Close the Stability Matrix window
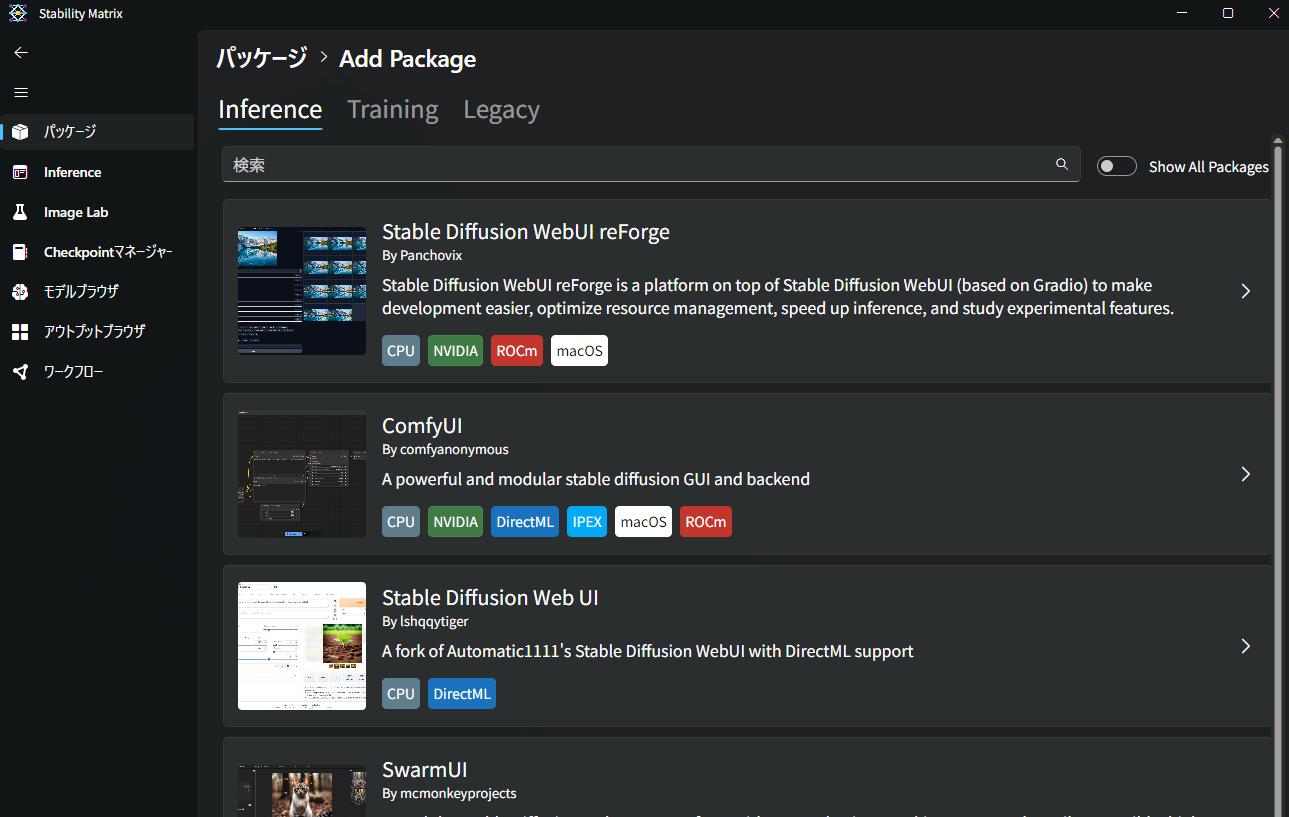The image size is (1289, 817). [x=1272, y=14]
